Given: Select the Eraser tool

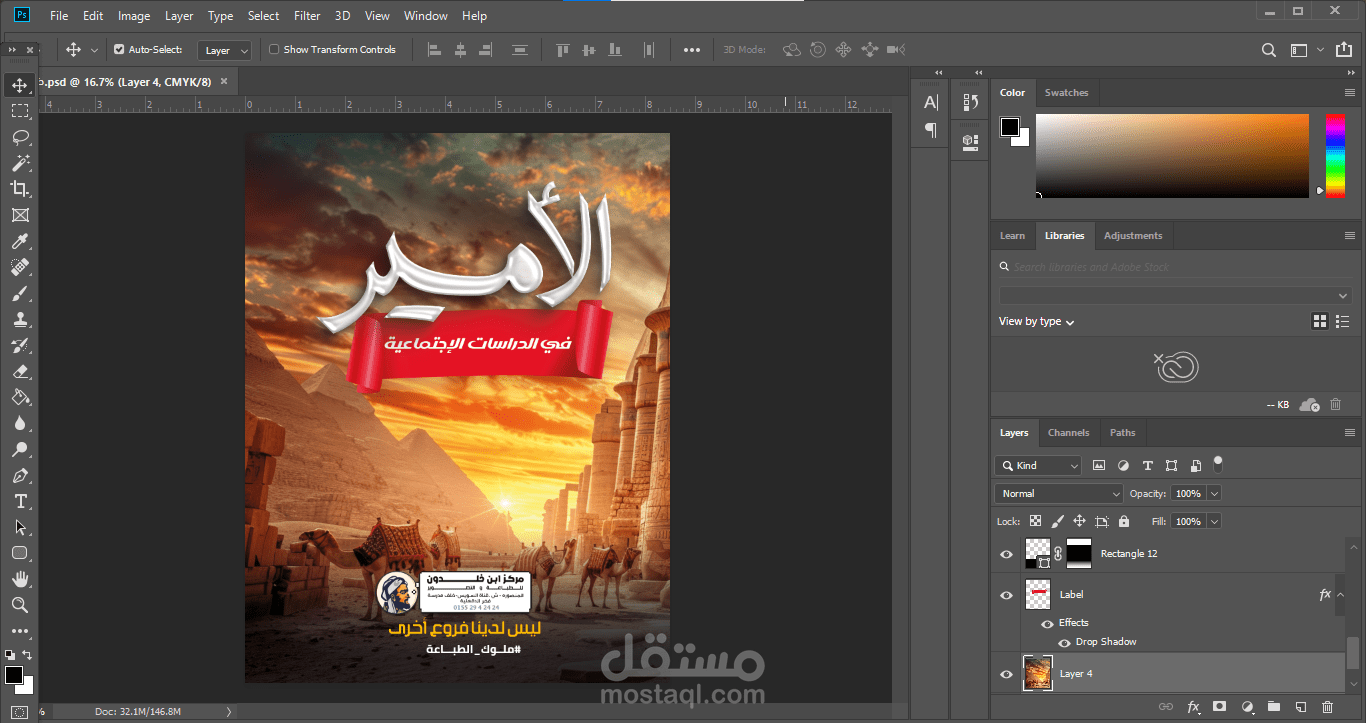Looking at the screenshot, I should click(20, 372).
